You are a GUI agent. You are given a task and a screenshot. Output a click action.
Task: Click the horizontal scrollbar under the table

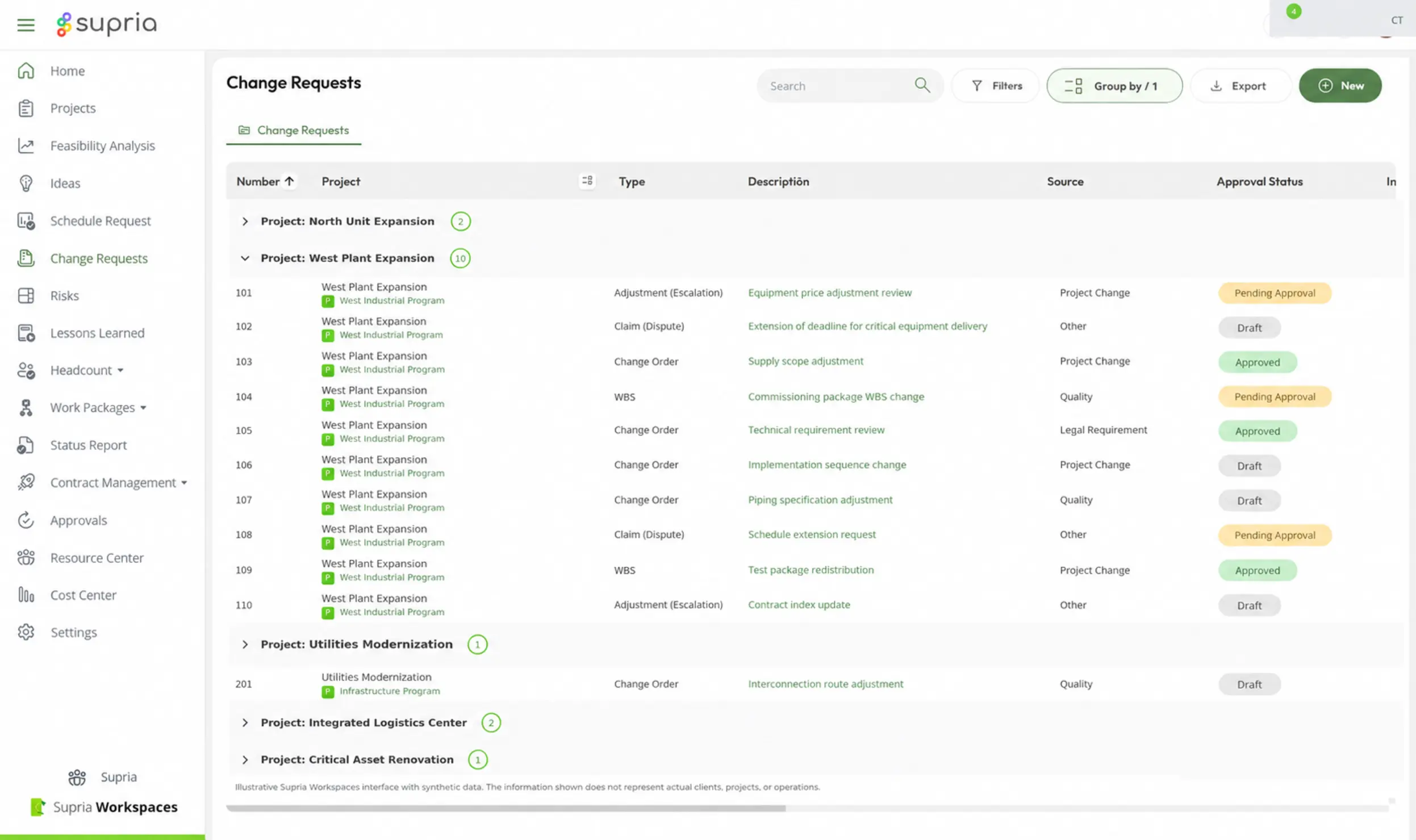click(x=506, y=808)
